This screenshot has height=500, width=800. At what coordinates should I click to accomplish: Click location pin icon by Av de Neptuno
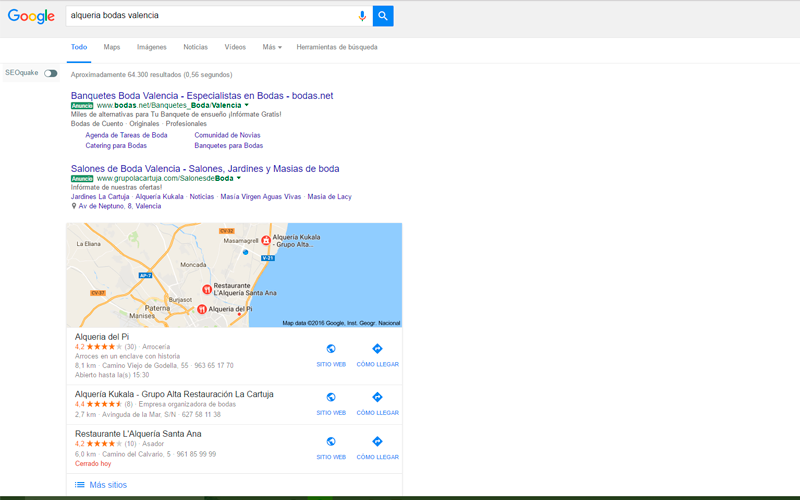(73, 206)
